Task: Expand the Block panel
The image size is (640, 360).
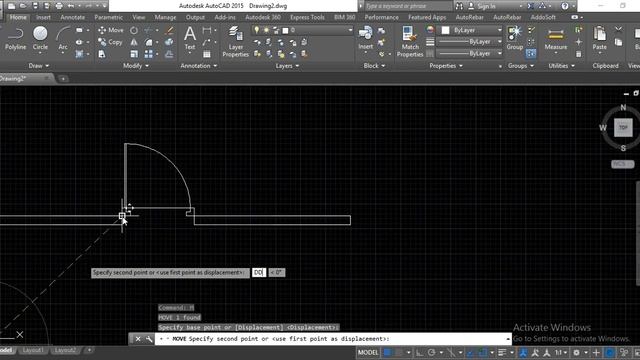Action: pos(374,66)
